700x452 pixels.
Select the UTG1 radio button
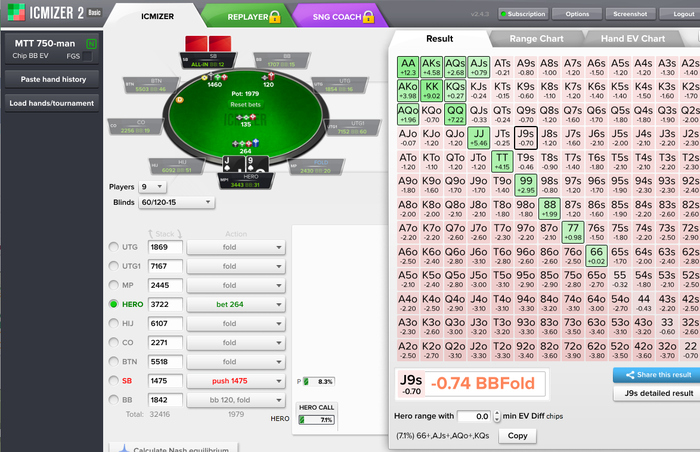coord(113,266)
